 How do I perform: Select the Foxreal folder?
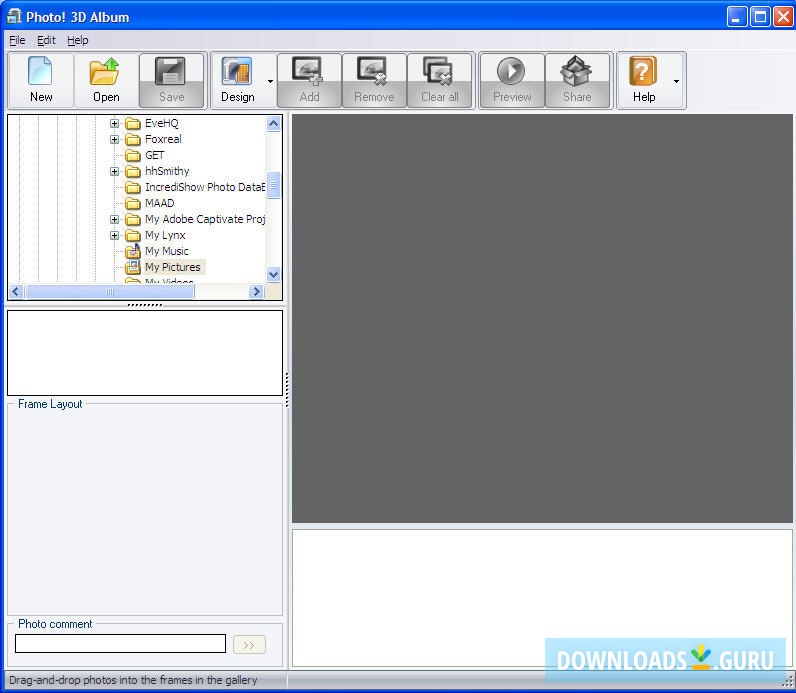tap(163, 139)
